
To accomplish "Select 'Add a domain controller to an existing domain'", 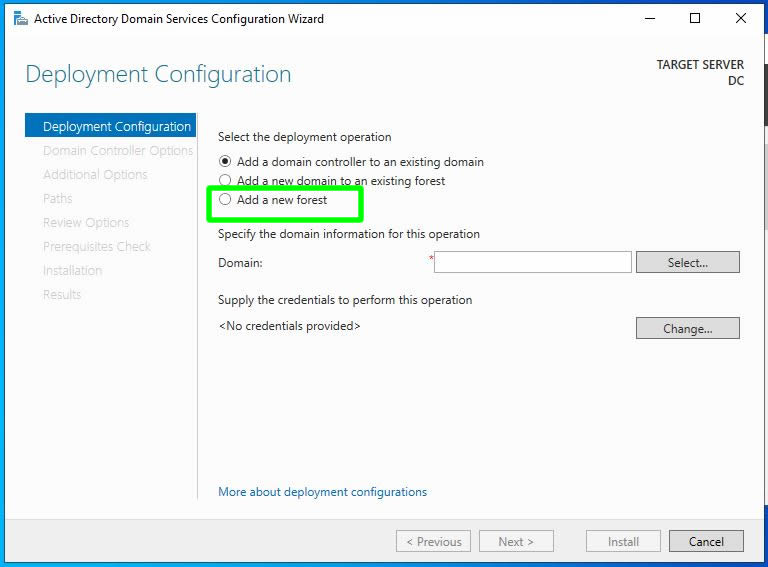I will (x=226, y=161).
